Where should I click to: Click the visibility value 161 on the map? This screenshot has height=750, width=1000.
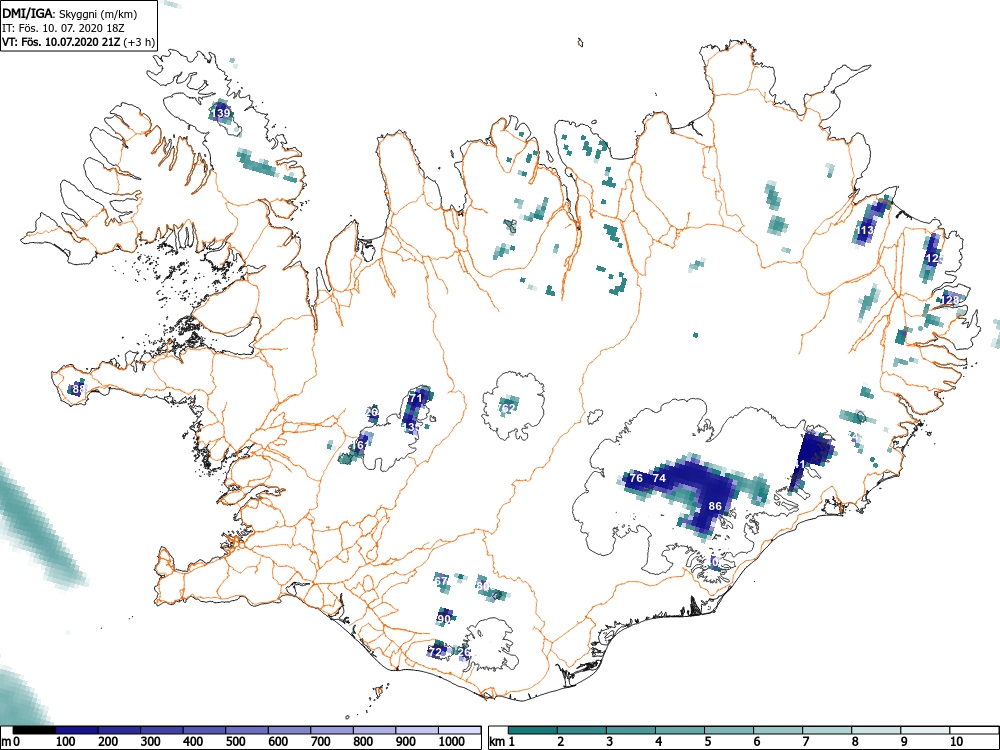(360, 445)
